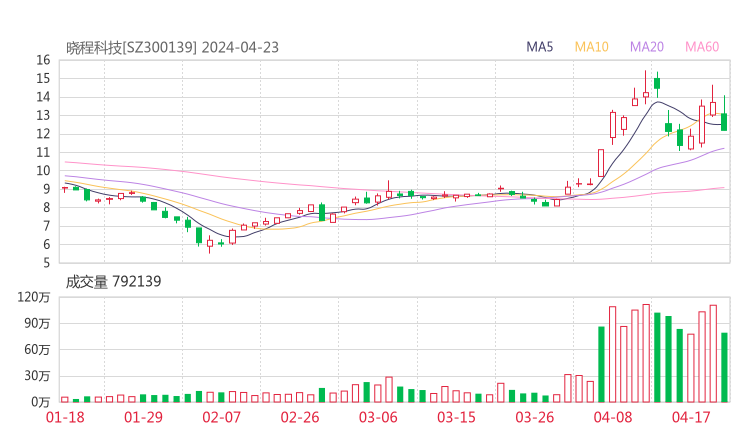Click the 03-06 date axis label
740x440 pixels.
tap(378, 417)
